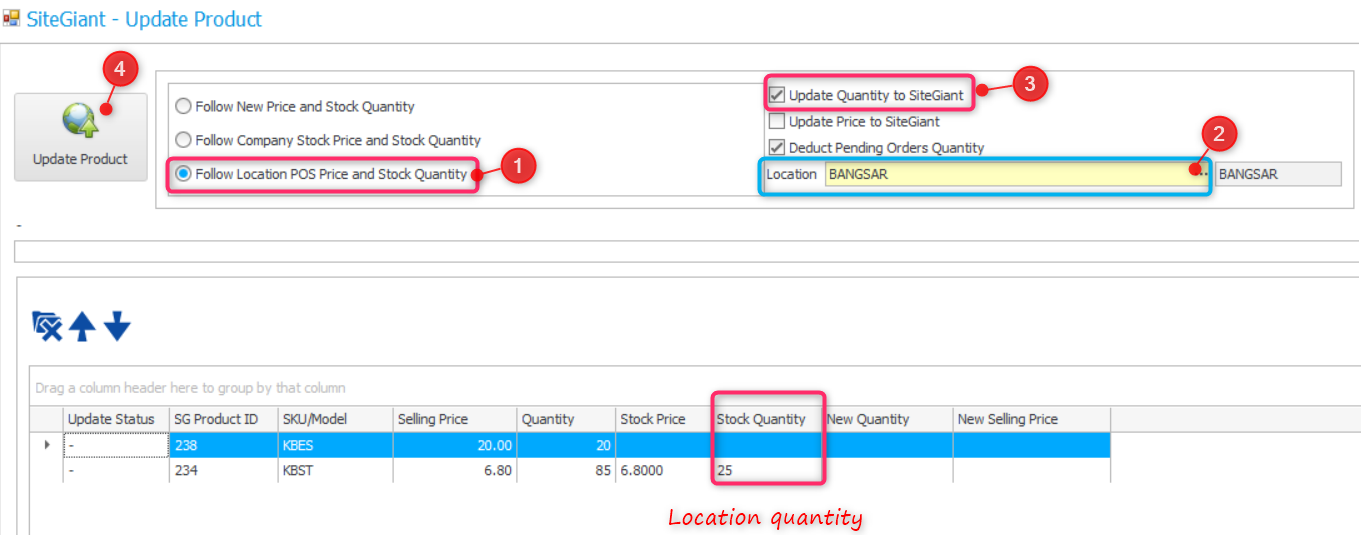Click the Update Product button
The height and width of the screenshot is (535, 1361).
(80, 137)
